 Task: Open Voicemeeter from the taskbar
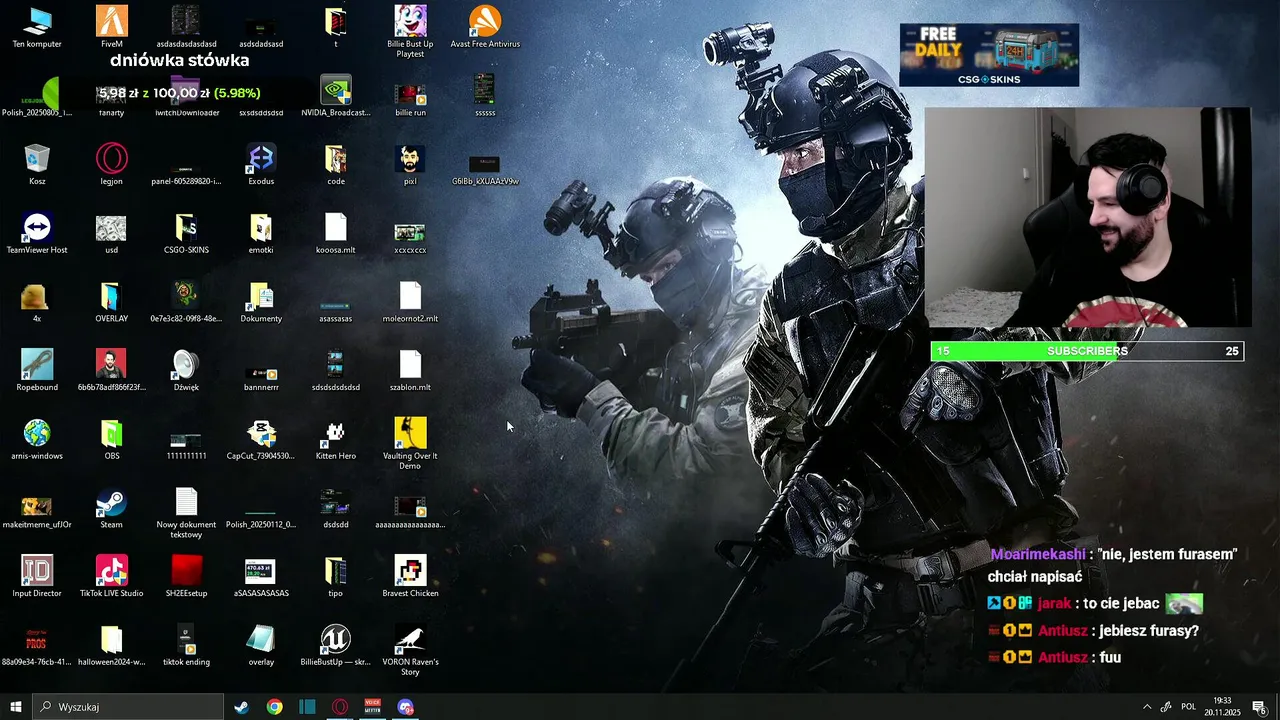(x=373, y=707)
